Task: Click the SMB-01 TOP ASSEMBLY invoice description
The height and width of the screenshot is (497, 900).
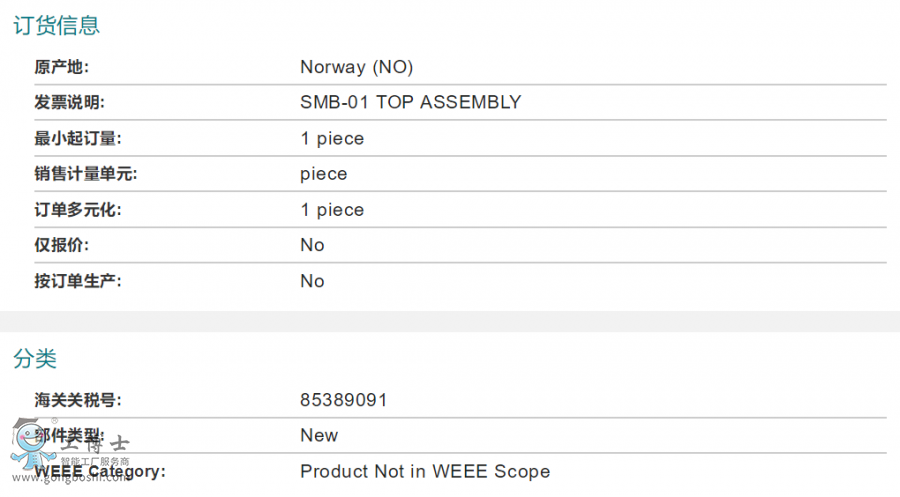Action: point(410,102)
